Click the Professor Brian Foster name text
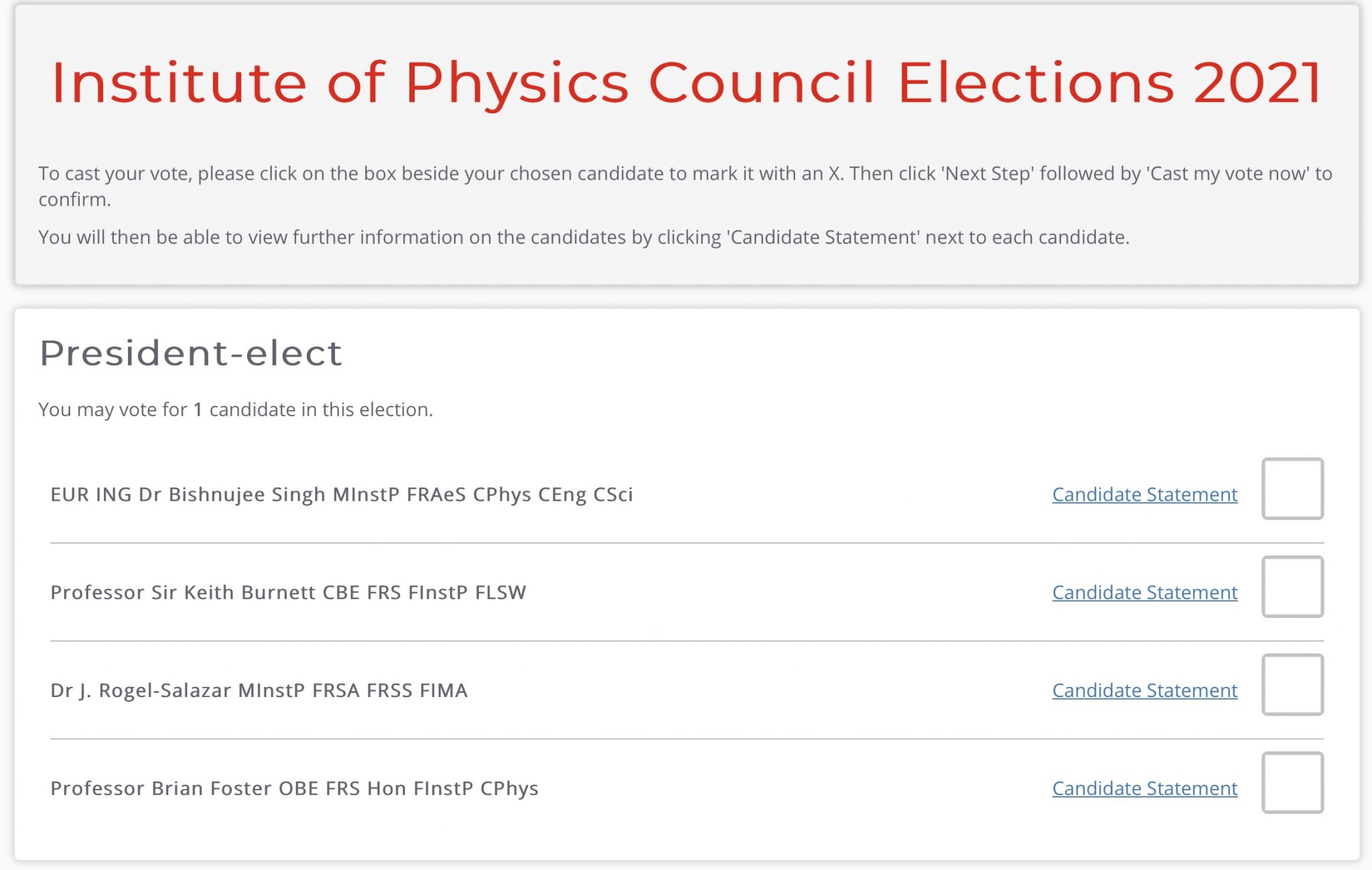 point(294,788)
